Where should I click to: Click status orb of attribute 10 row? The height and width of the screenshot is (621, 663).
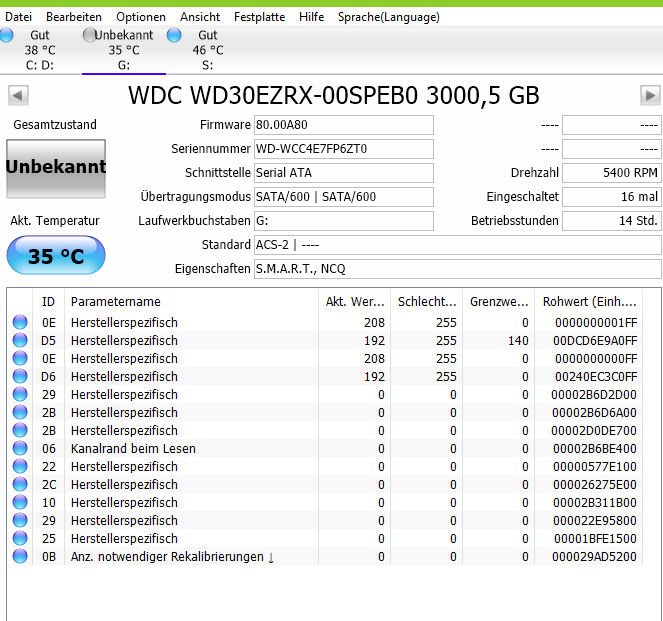[x=20, y=502]
